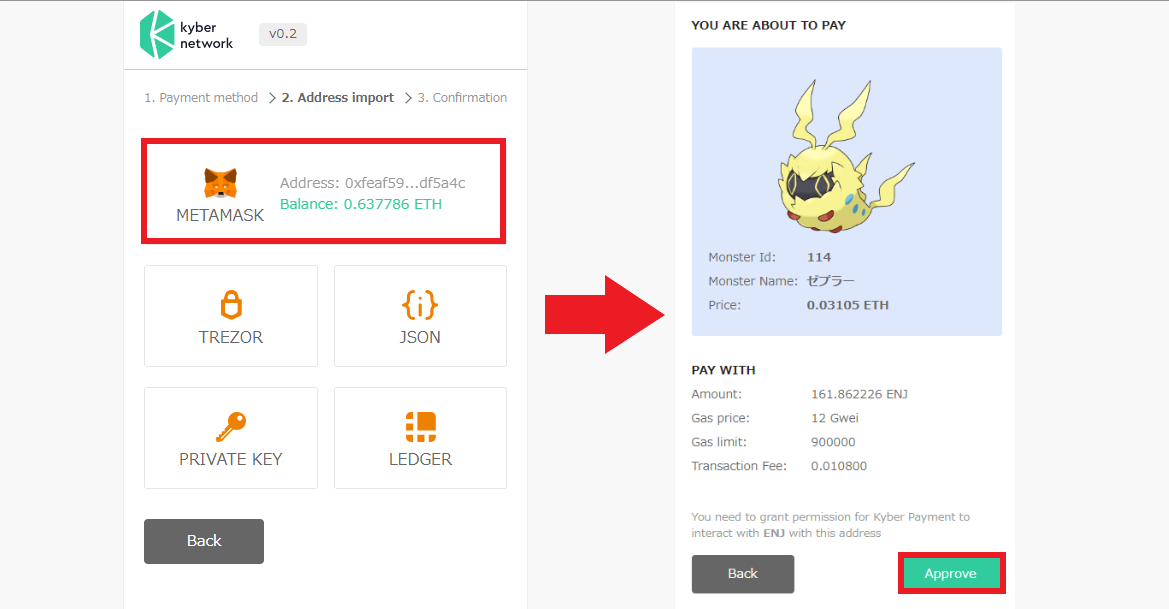Select the Trezor lock icon
Image resolution: width=1169 pixels, height=609 pixels.
pyautogui.click(x=231, y=305)
